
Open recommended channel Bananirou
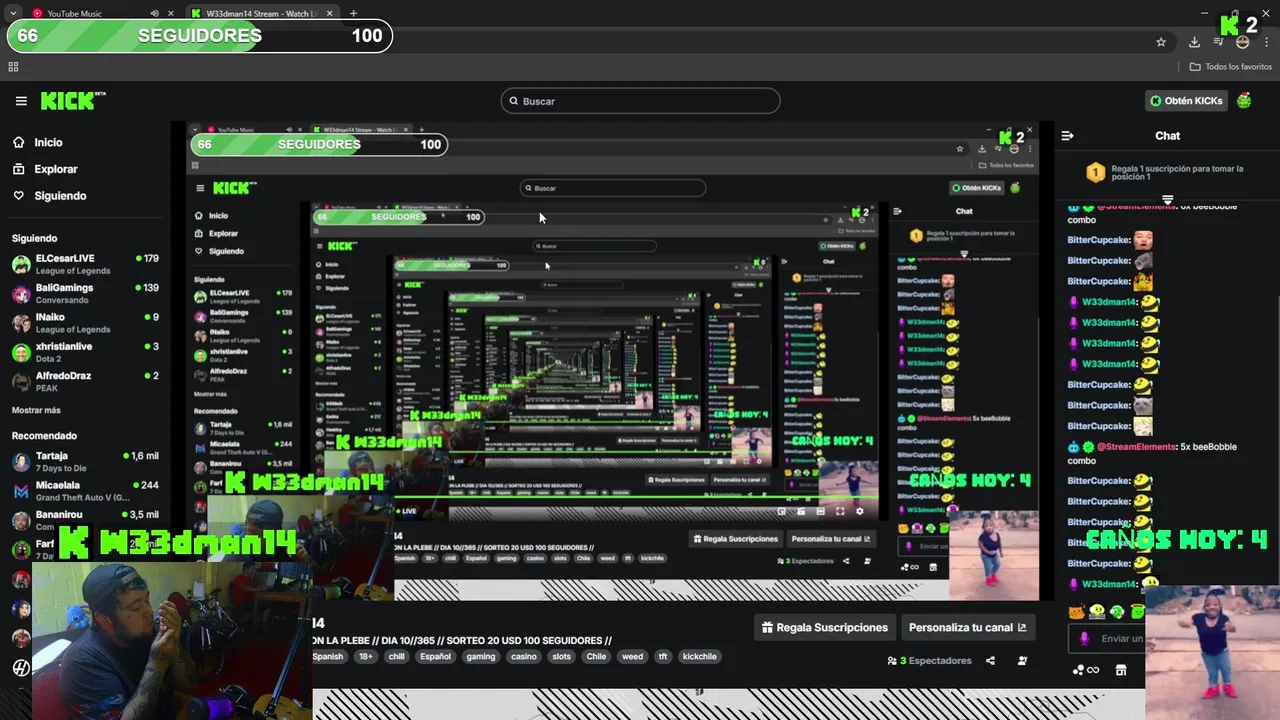click(x=85, y=520)
